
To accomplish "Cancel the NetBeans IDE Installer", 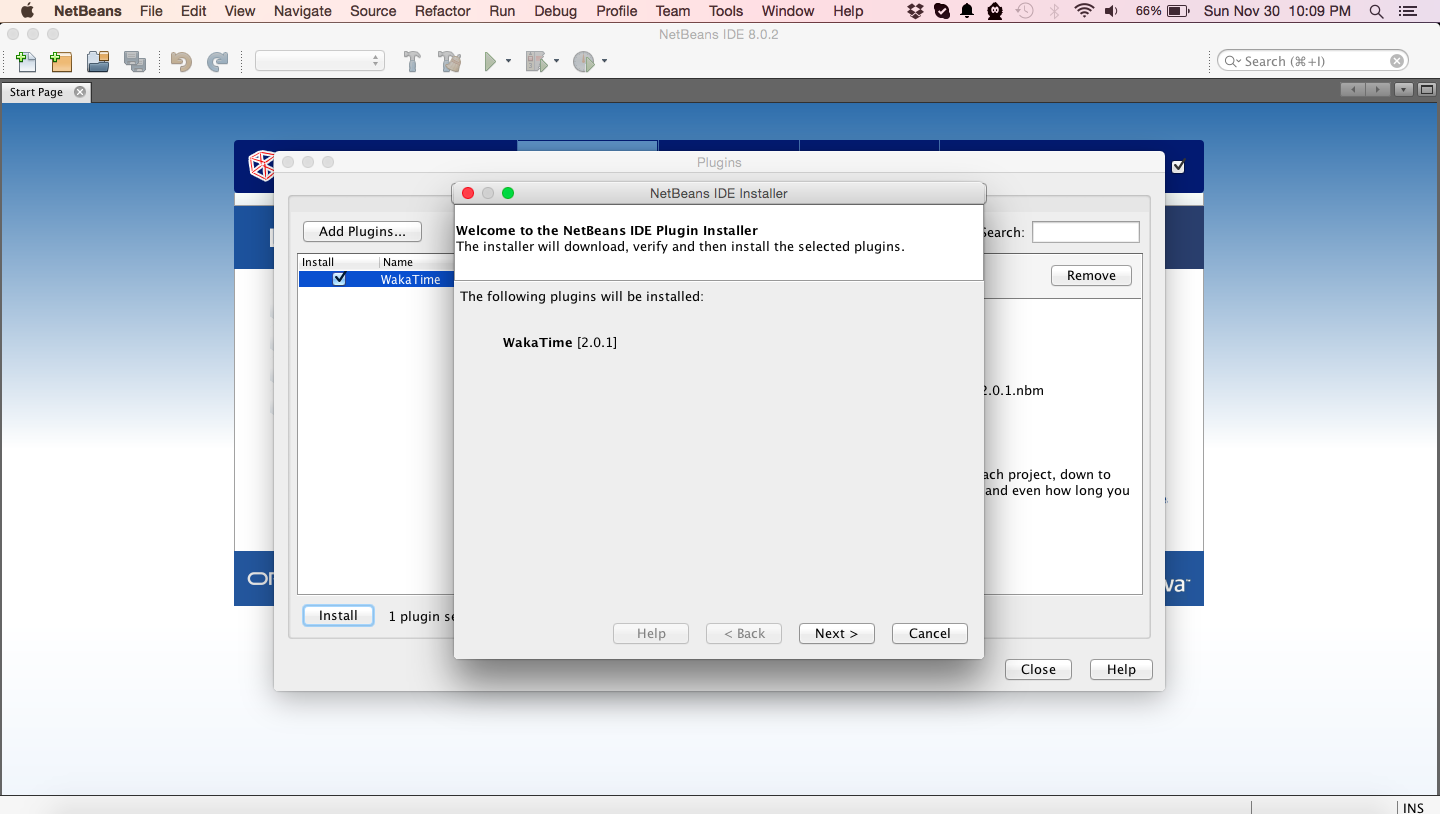I will point(930,633).
